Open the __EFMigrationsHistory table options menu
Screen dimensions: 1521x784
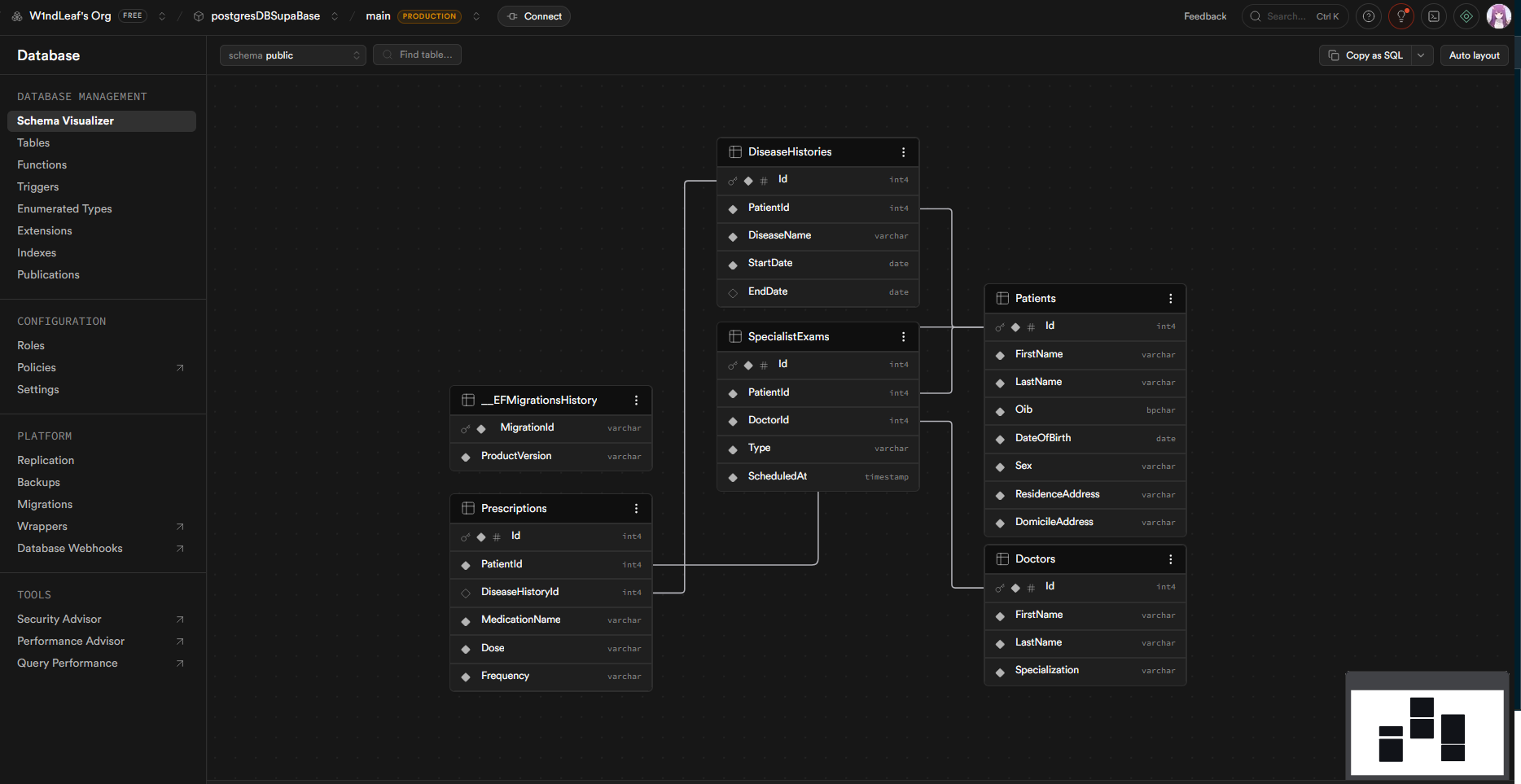click(636, 401)
